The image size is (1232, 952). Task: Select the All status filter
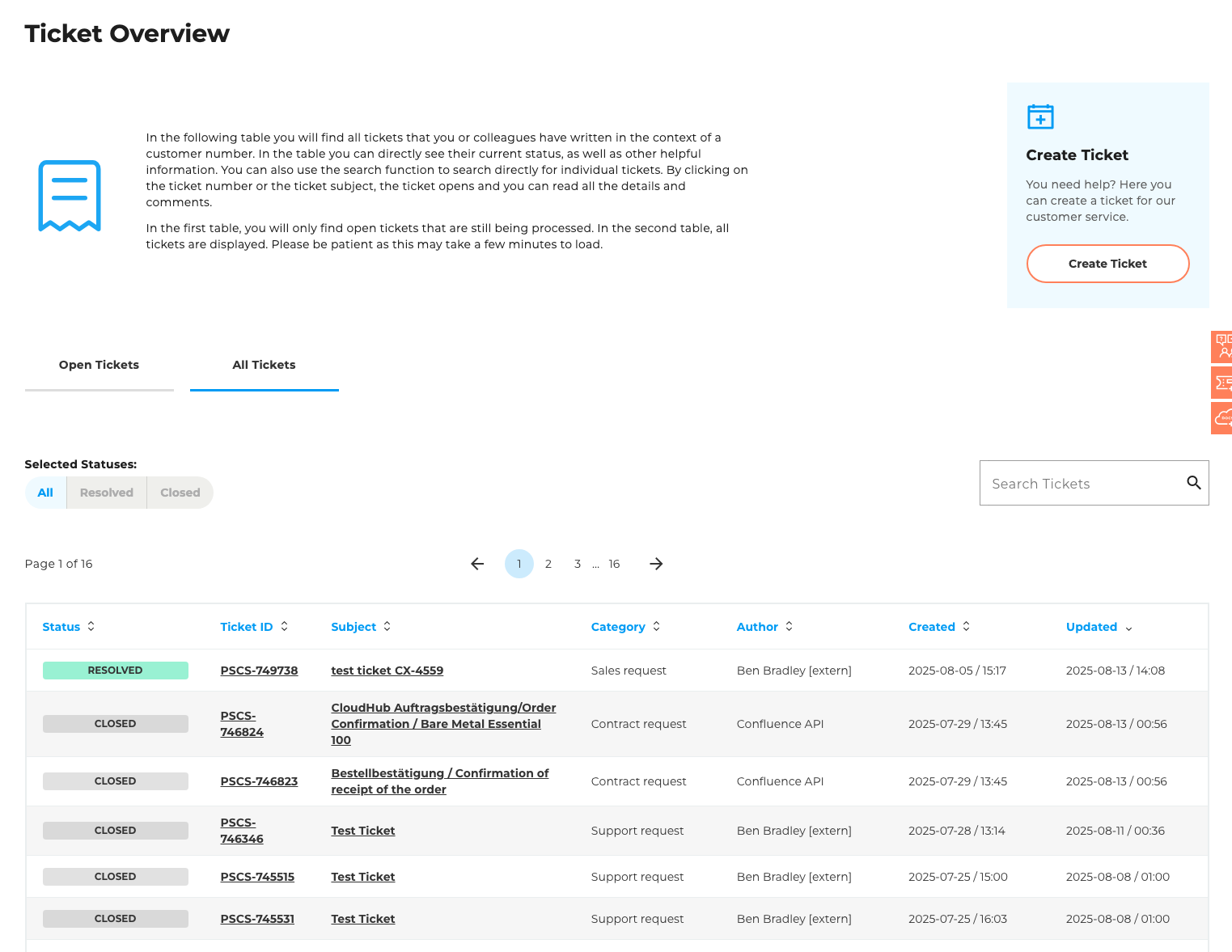point(45,493)
